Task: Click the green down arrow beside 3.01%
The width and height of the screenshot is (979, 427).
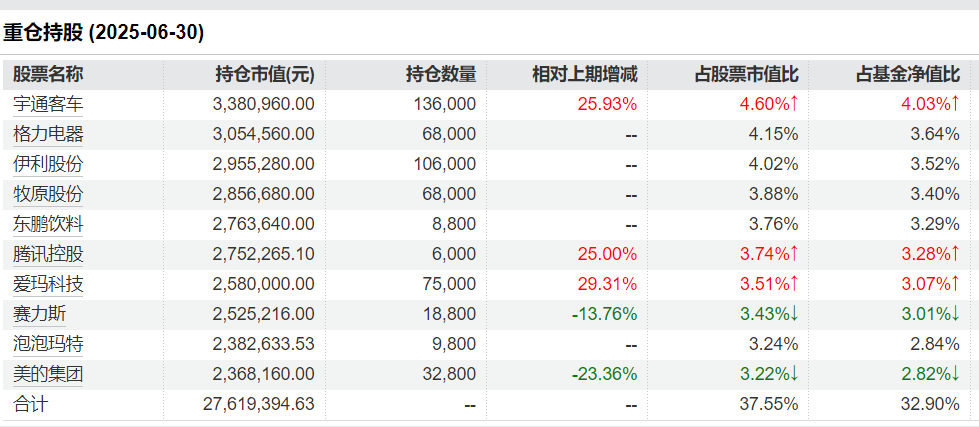Action: click(955, 313)
